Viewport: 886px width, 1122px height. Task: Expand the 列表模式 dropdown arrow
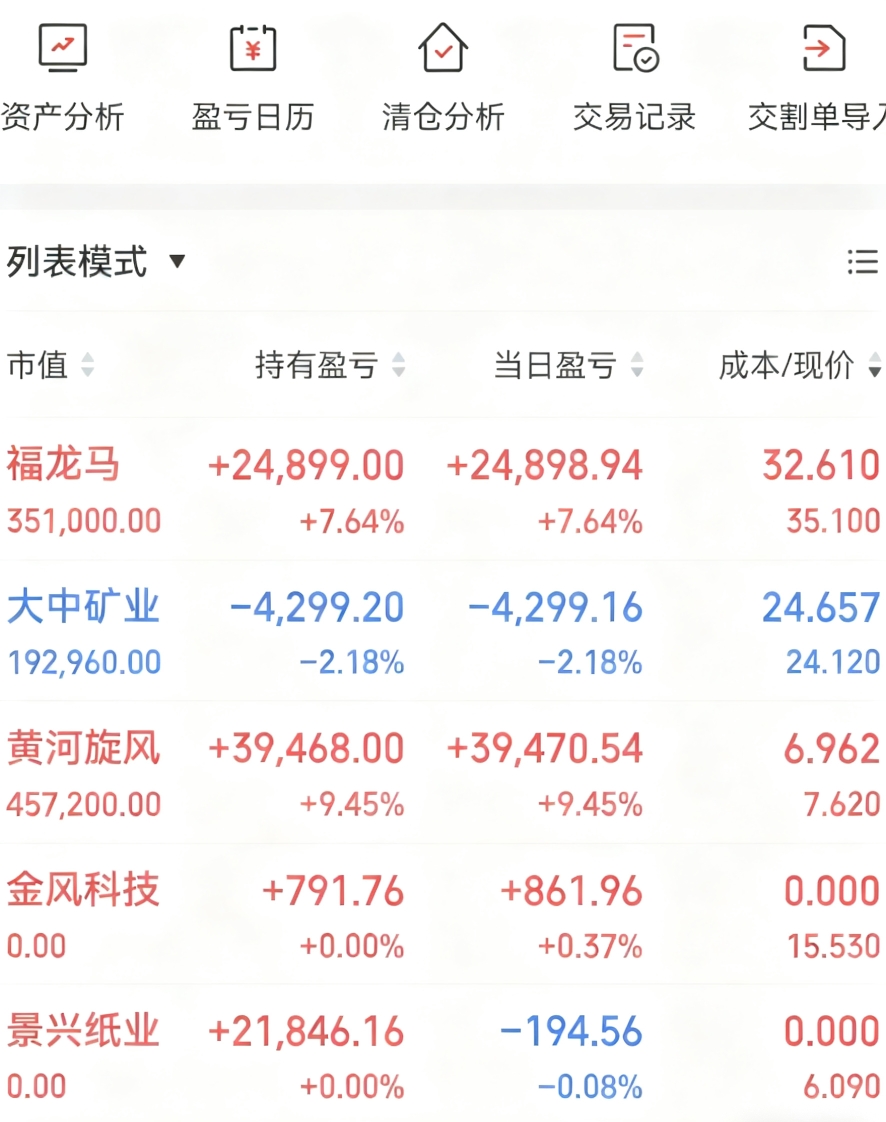click(x=177, y=262)
